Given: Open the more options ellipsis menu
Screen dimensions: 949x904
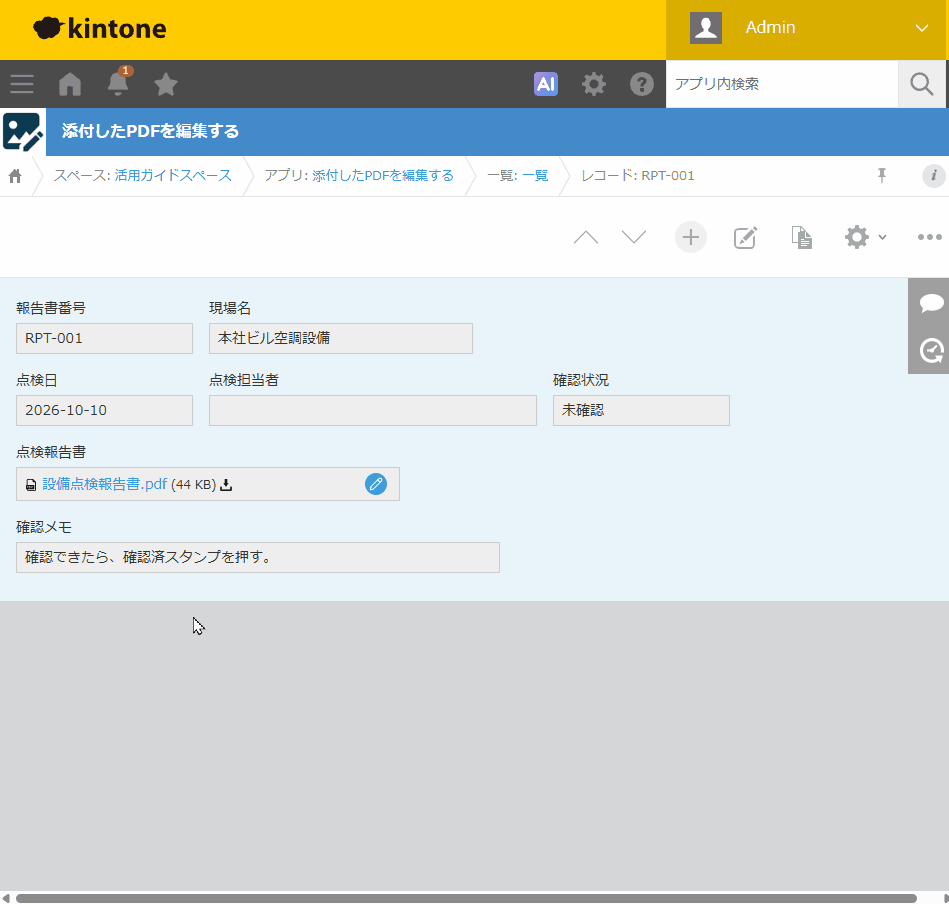Looking at the screenshot, I should pos(930,237).
